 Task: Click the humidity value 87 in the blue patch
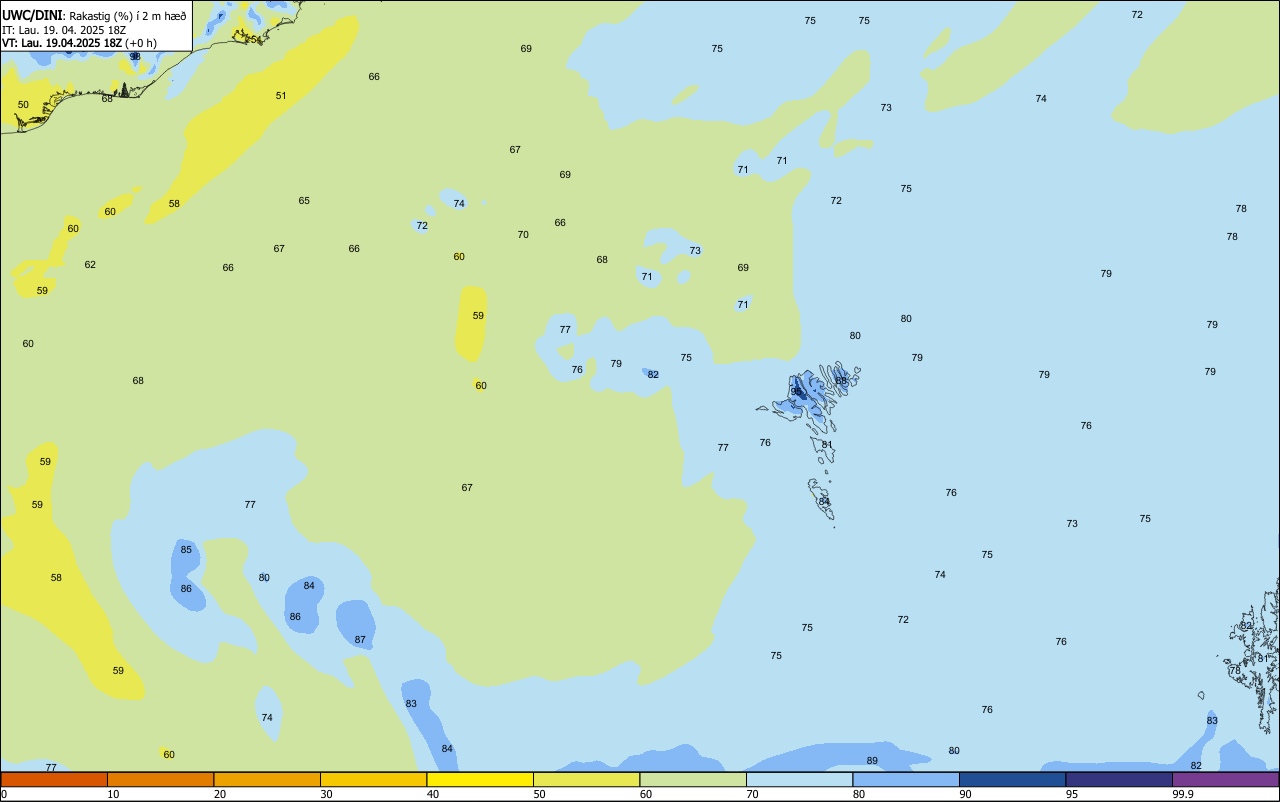tap(360, 640)
